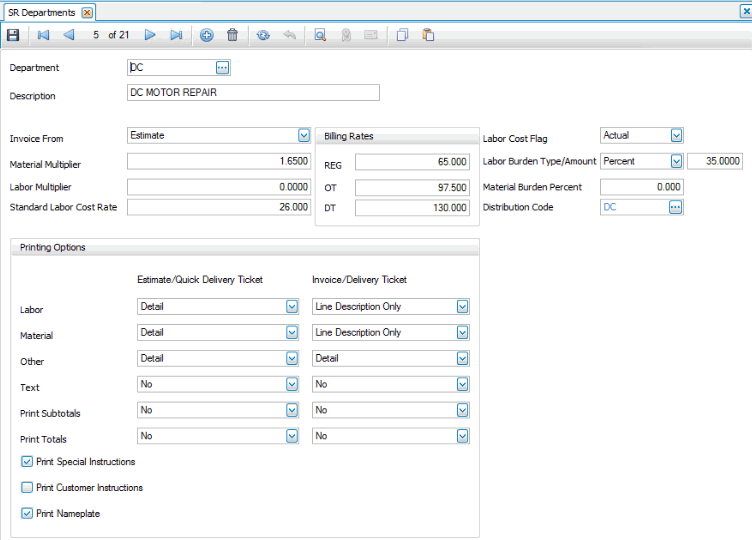Click the Description text field
This screenshot has height=540, width=752.
pyautogui.click(x=253, y=93)
